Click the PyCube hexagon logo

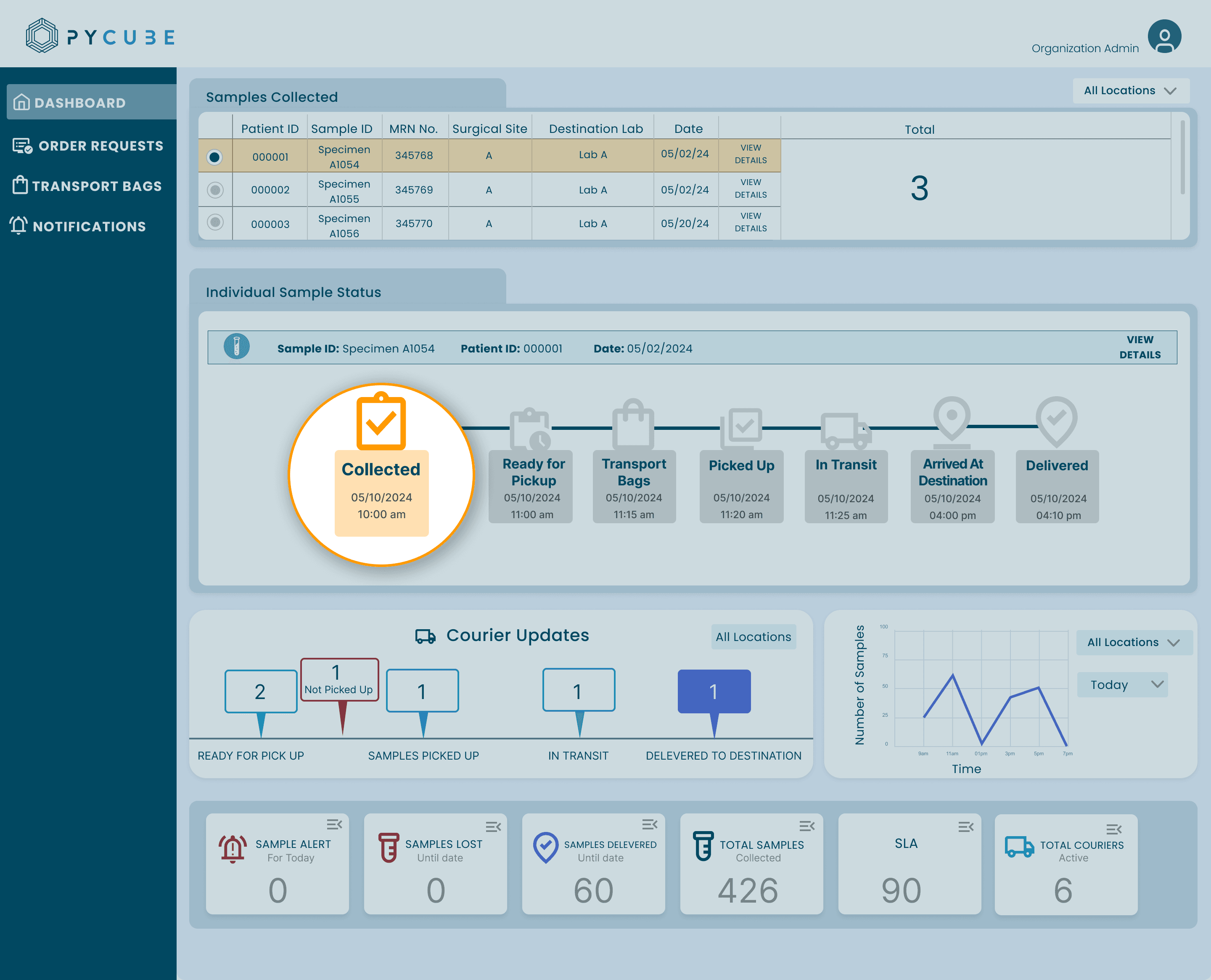point(42,36)
